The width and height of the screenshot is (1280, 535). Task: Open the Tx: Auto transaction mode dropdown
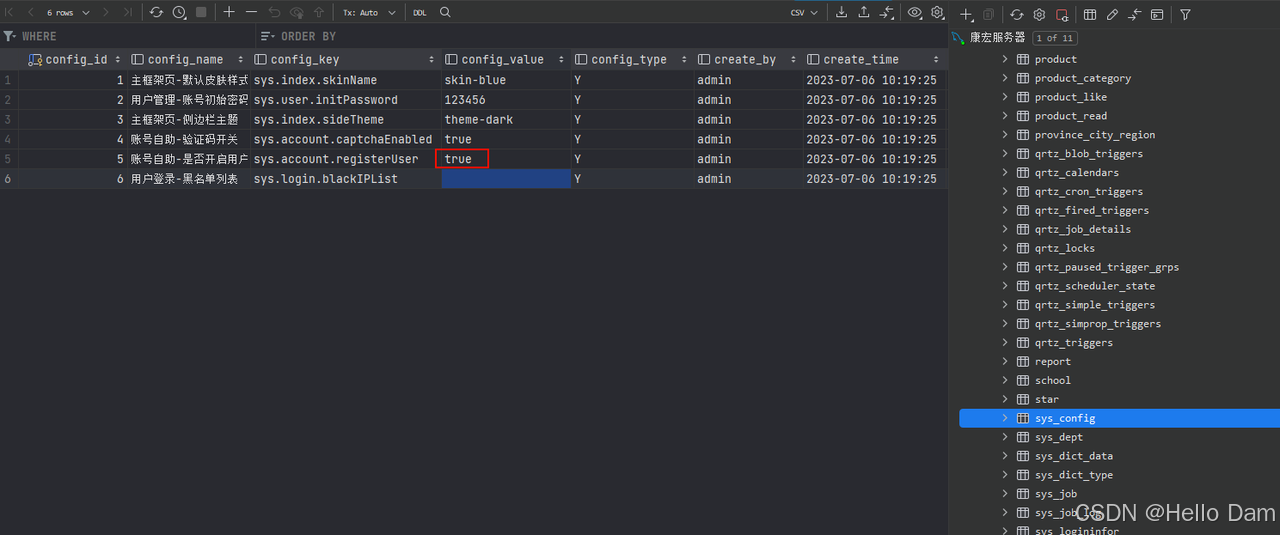click(x=369, y=12)
